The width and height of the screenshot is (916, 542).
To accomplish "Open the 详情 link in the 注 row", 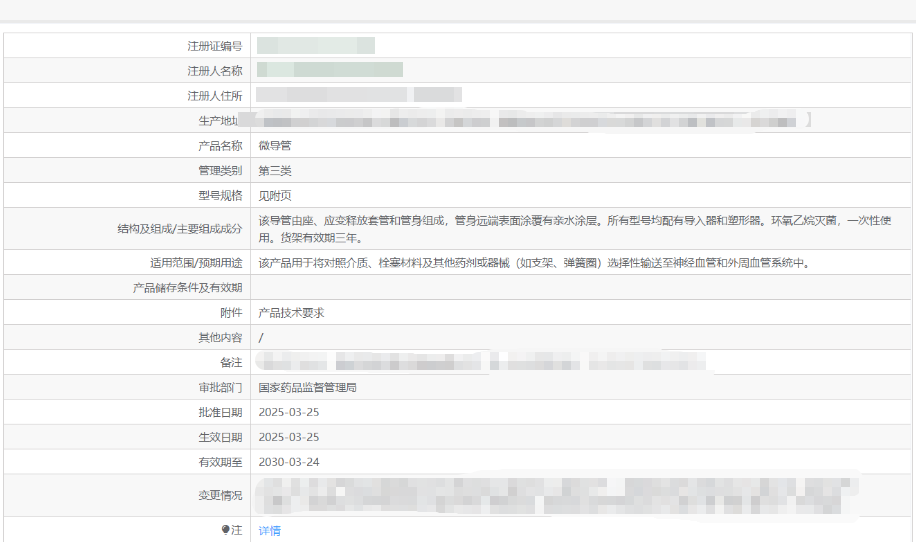I will [x=269, y=530].
